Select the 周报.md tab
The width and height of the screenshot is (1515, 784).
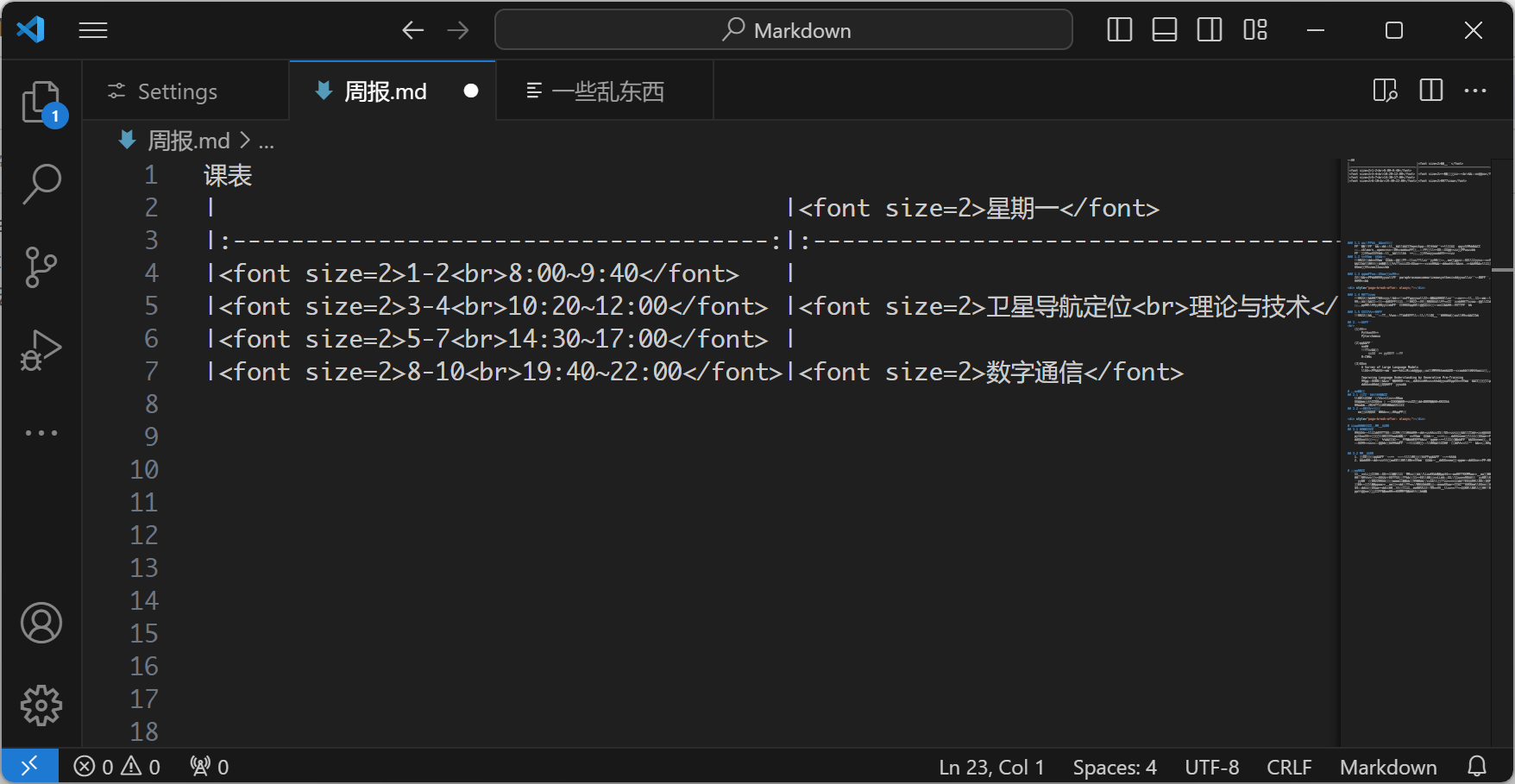[x=393, y=91]
